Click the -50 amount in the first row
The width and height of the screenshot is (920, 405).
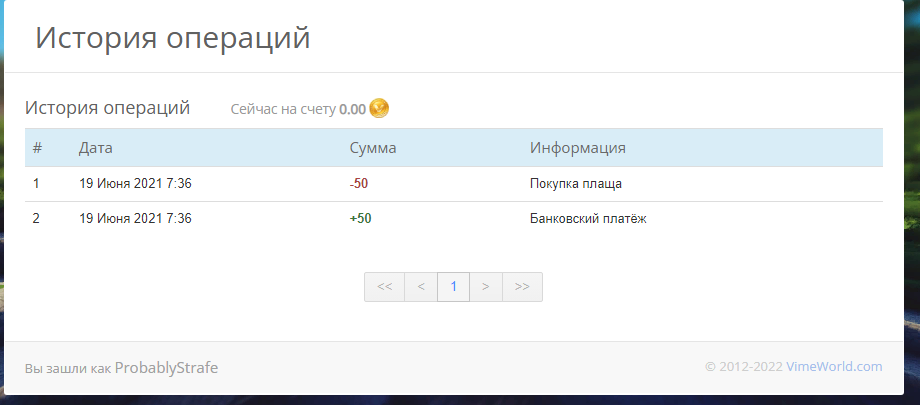pos(359,184)
